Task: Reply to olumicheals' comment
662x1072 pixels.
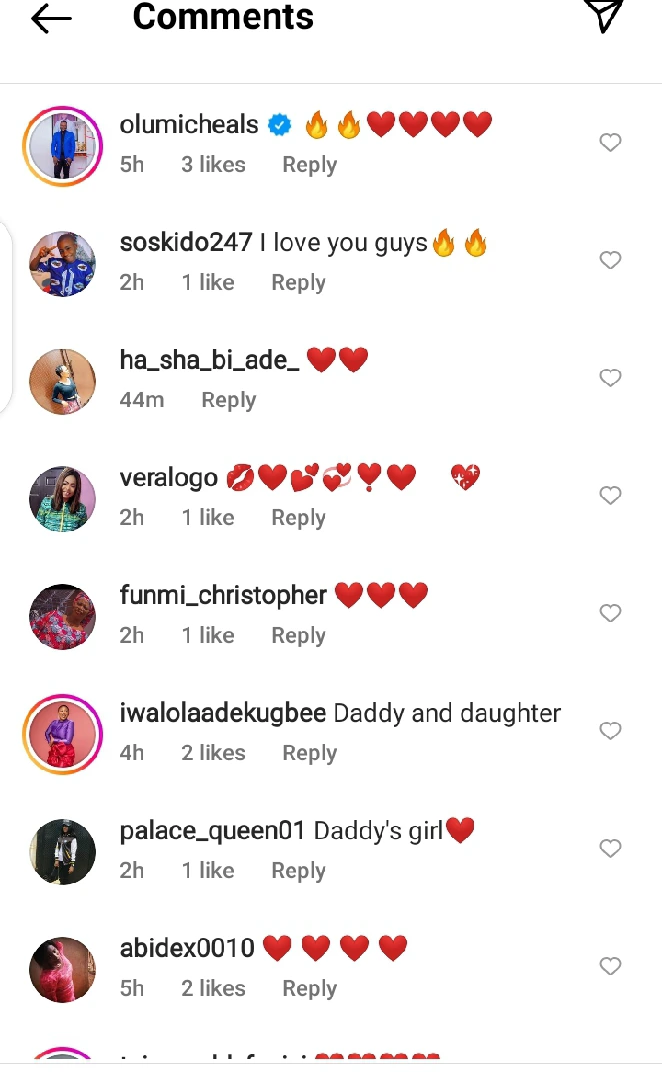Action: 310,165
